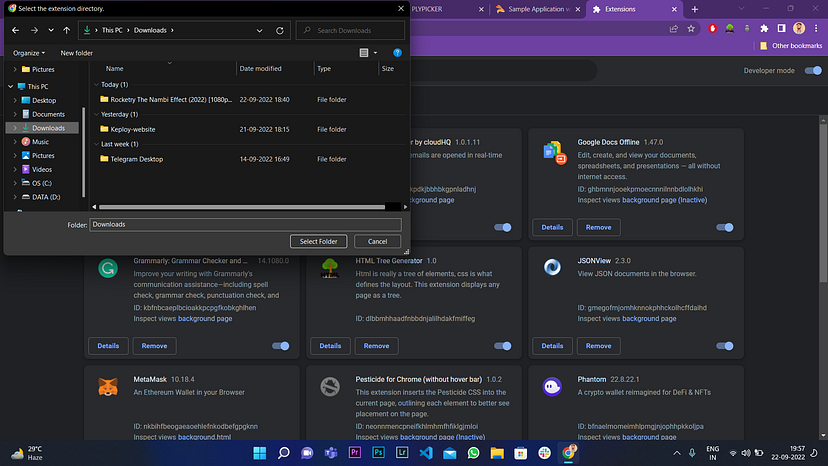This screenshot has height=466, width=828.
Task: Open WhatsApp from the taskbar
Action: click(474, 453)
